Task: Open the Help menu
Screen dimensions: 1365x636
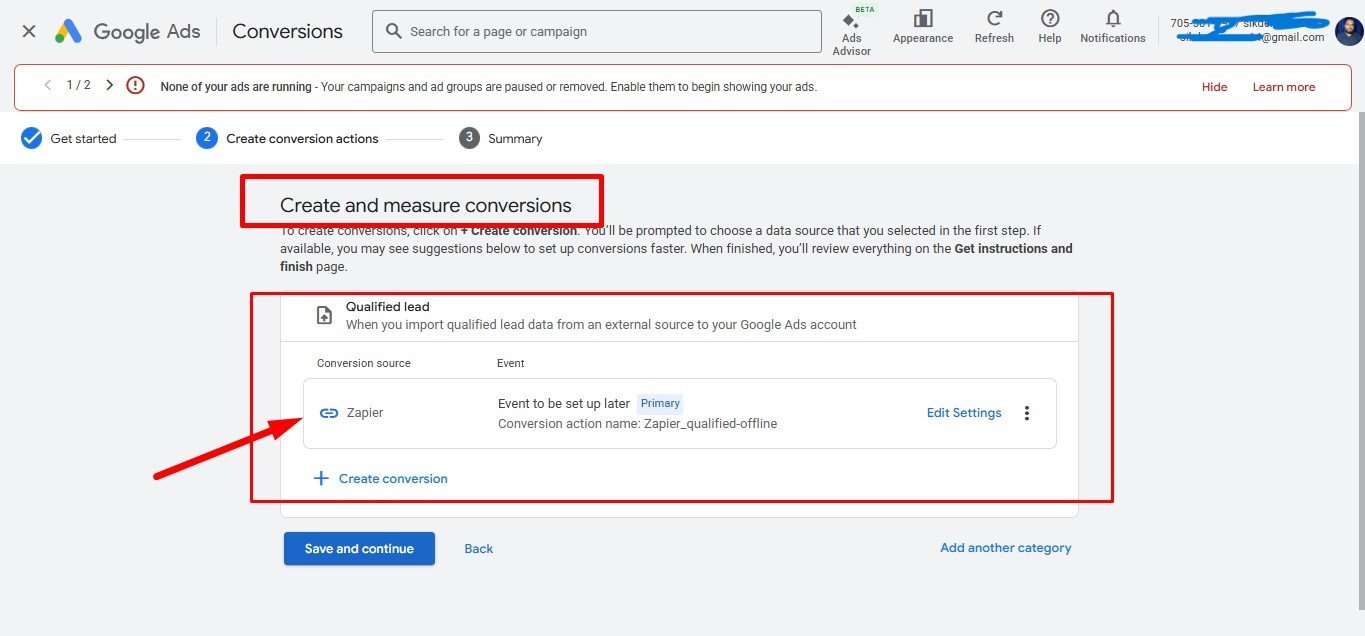Action: pos(1050,27)
